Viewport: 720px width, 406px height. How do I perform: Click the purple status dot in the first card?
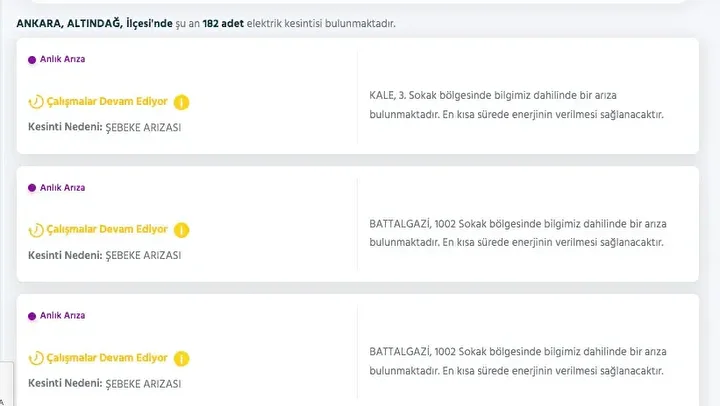tap(32, 60)
